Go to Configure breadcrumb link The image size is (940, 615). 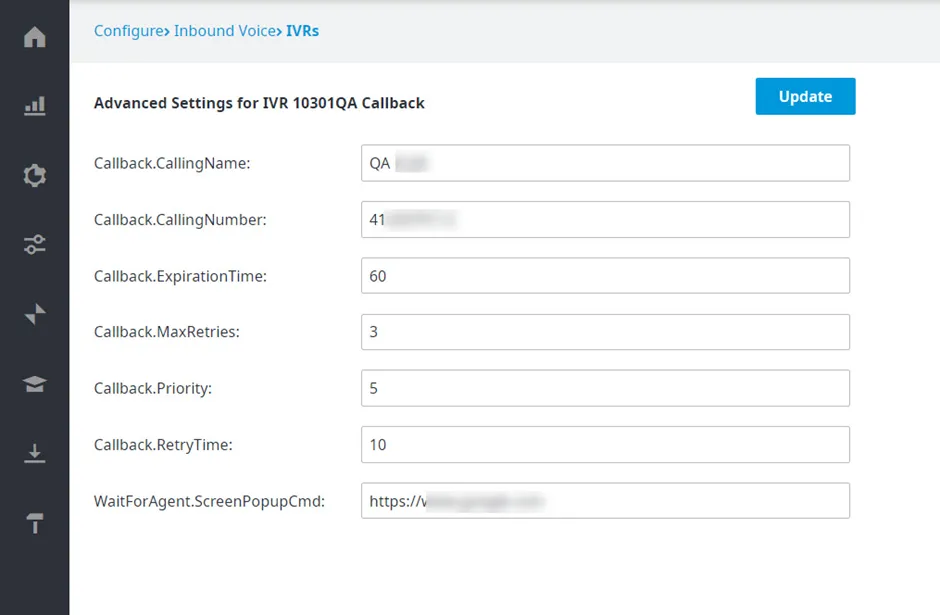click(128, 31)
